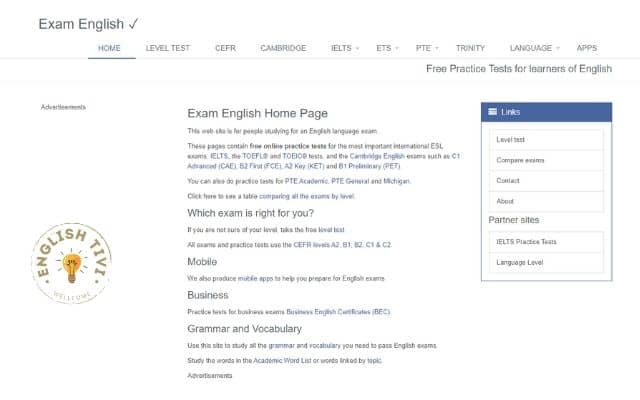The height and width of the screenshot is (400, 640).
Task: Follow the TOEIC® link in the paragraph
Action: (294, 156)
